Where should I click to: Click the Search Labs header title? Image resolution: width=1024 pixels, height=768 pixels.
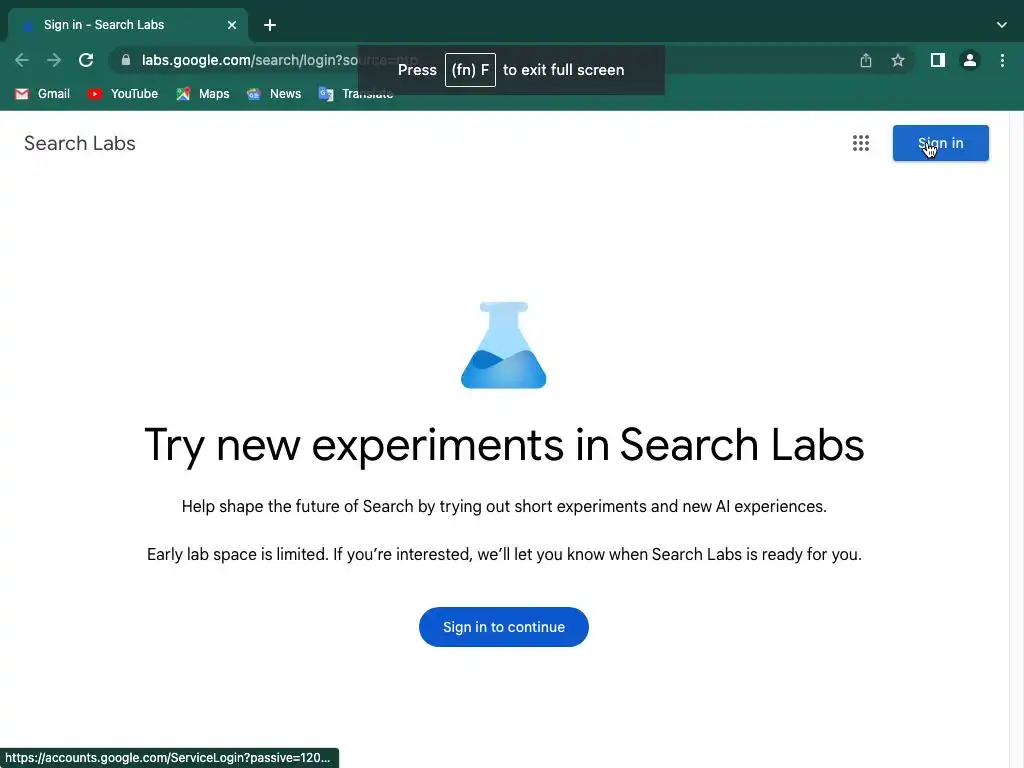click(80, 143)
